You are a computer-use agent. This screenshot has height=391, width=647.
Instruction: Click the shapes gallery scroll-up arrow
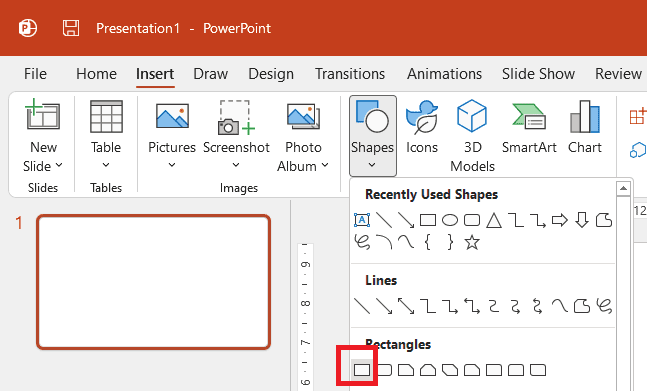click(623, 188)
